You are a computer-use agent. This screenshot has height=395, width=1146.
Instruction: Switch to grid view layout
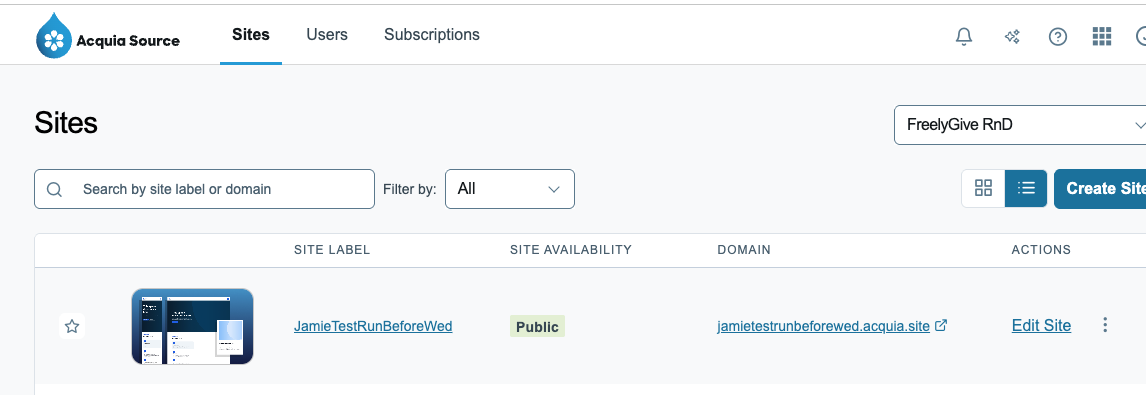[x=983, y=189]
